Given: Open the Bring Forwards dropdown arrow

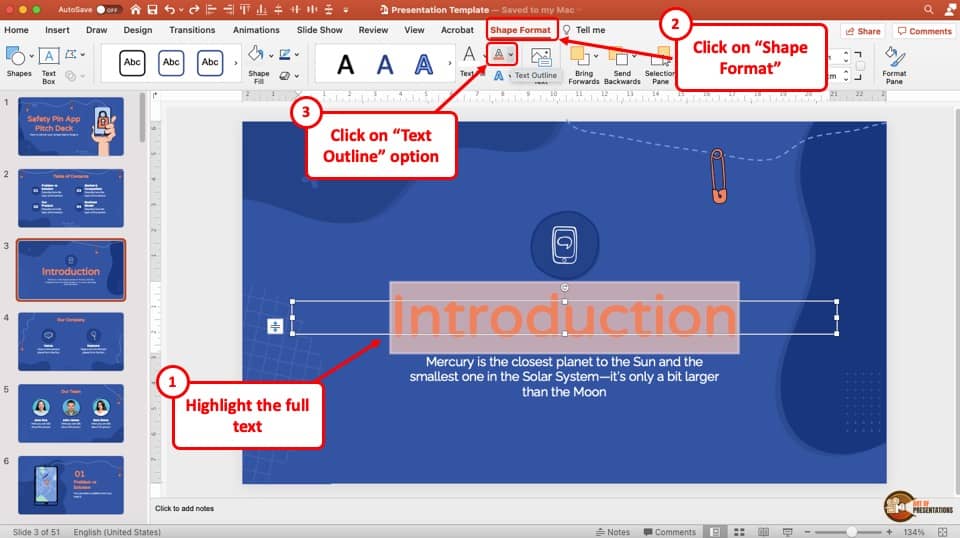Looking at the screenshot, I should point(596,56).
